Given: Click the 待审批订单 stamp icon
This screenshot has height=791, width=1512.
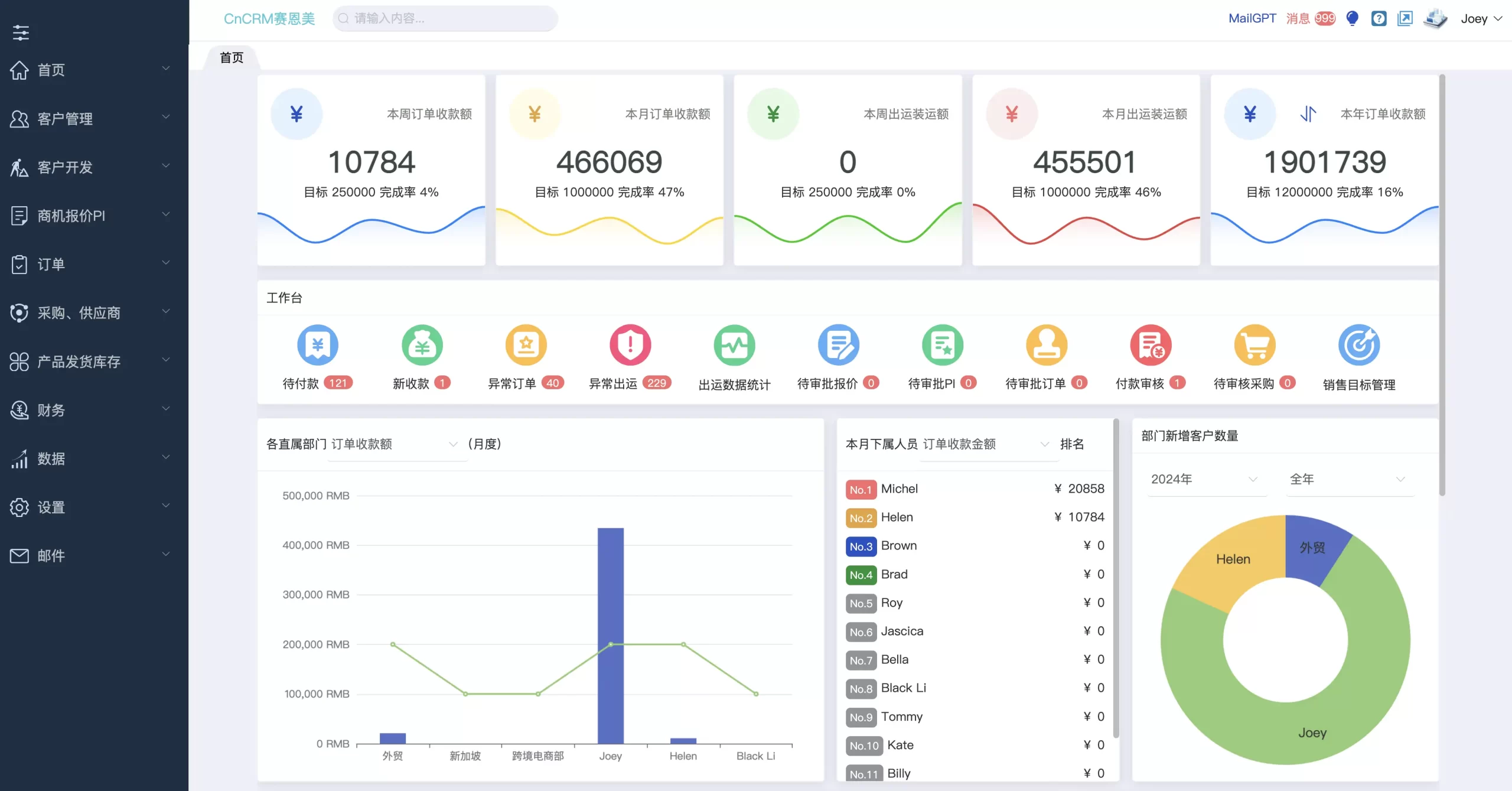Looking at the screenshot, I should click(1046, 345).
